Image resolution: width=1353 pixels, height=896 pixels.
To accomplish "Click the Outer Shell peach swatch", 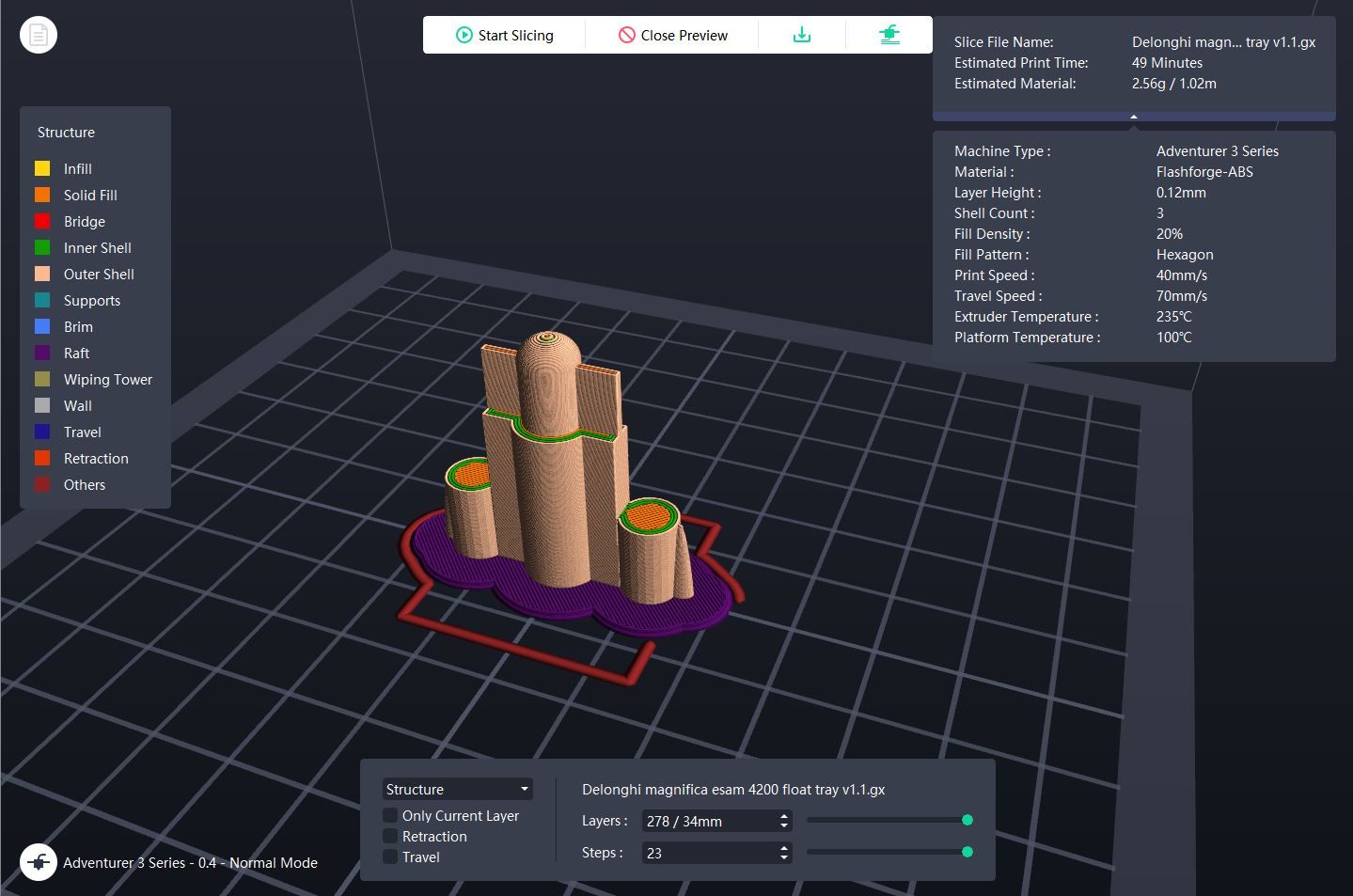I will (42, 274).
